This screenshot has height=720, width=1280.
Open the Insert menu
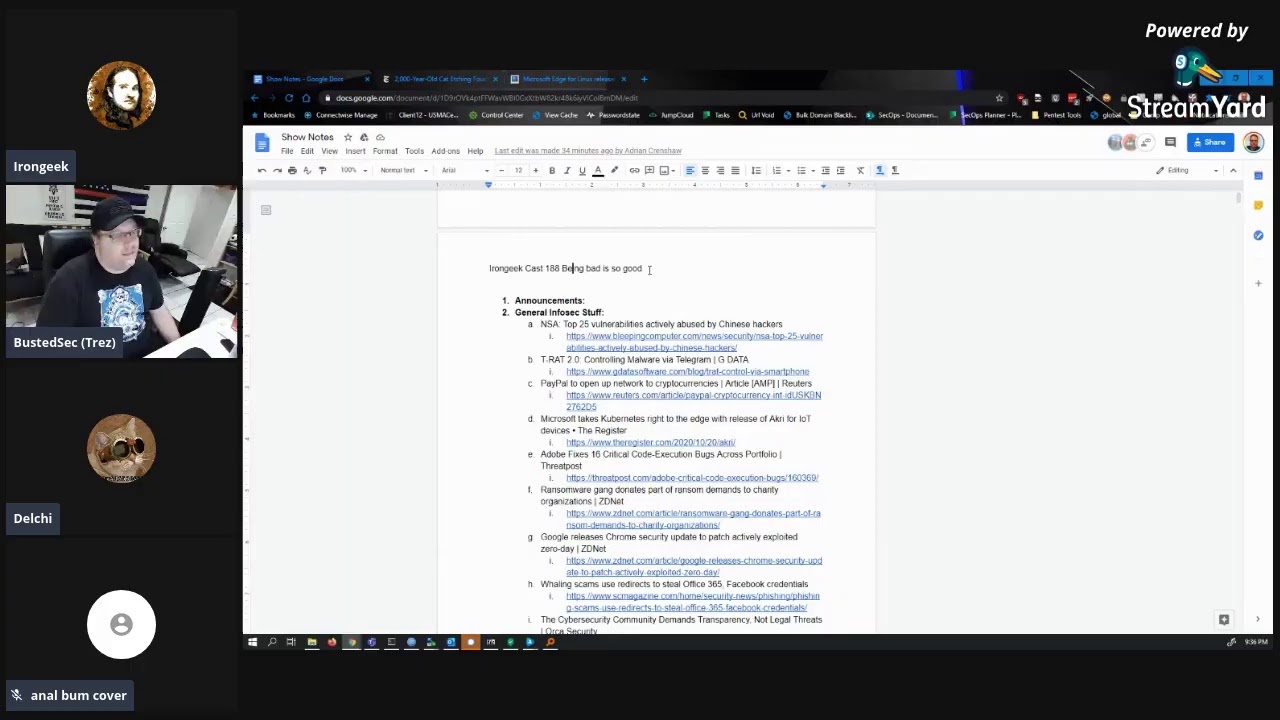355,151
